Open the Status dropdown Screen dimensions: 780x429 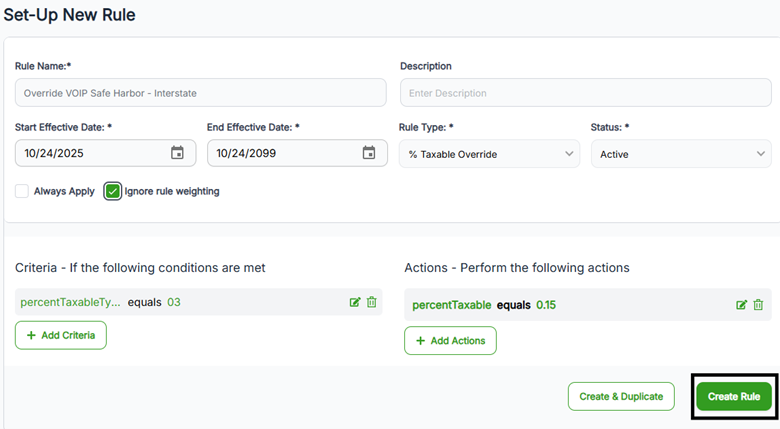click(x=680, y=154)
